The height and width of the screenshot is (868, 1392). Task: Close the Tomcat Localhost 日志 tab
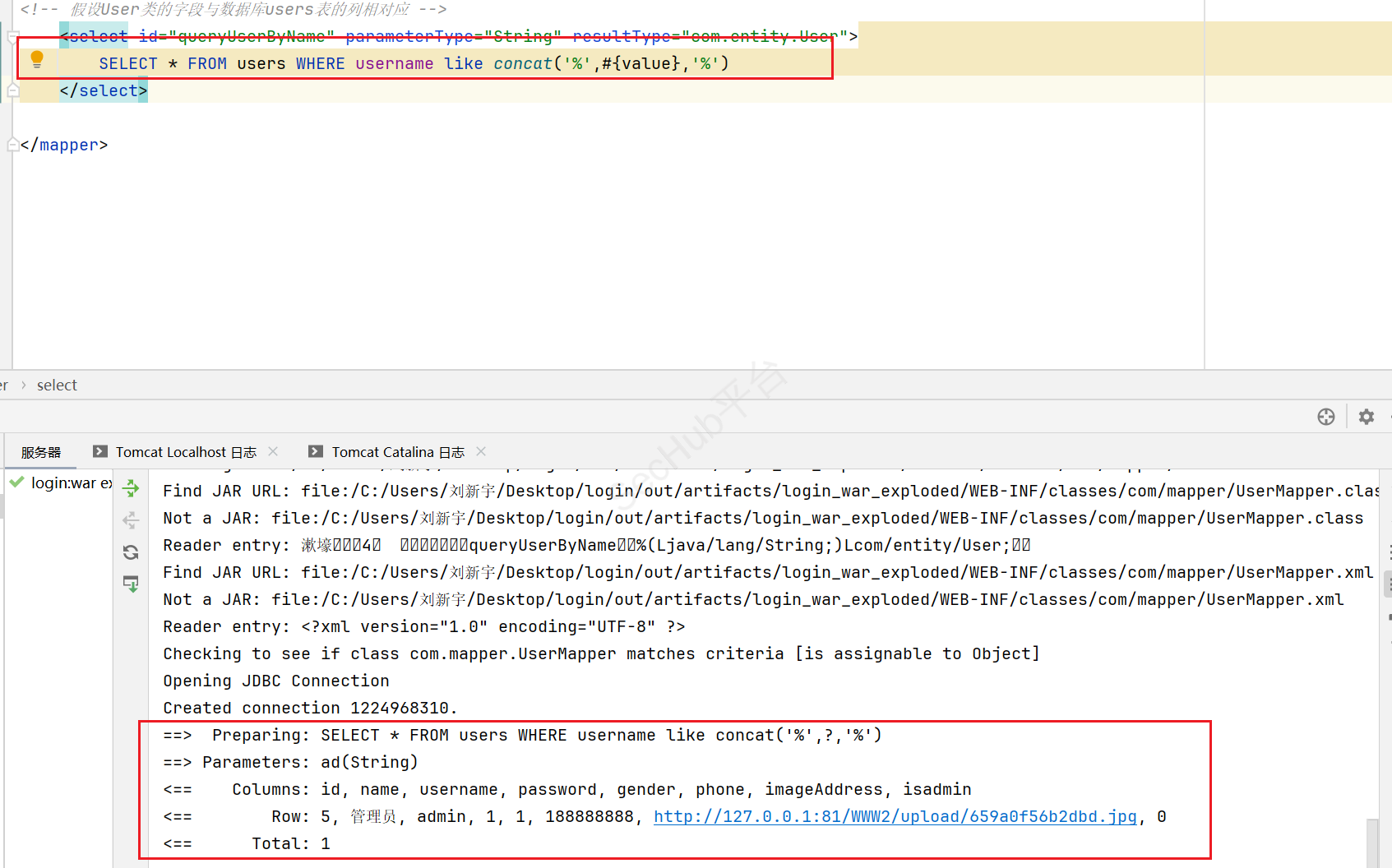pyautogui.click(x=273, y=451)
